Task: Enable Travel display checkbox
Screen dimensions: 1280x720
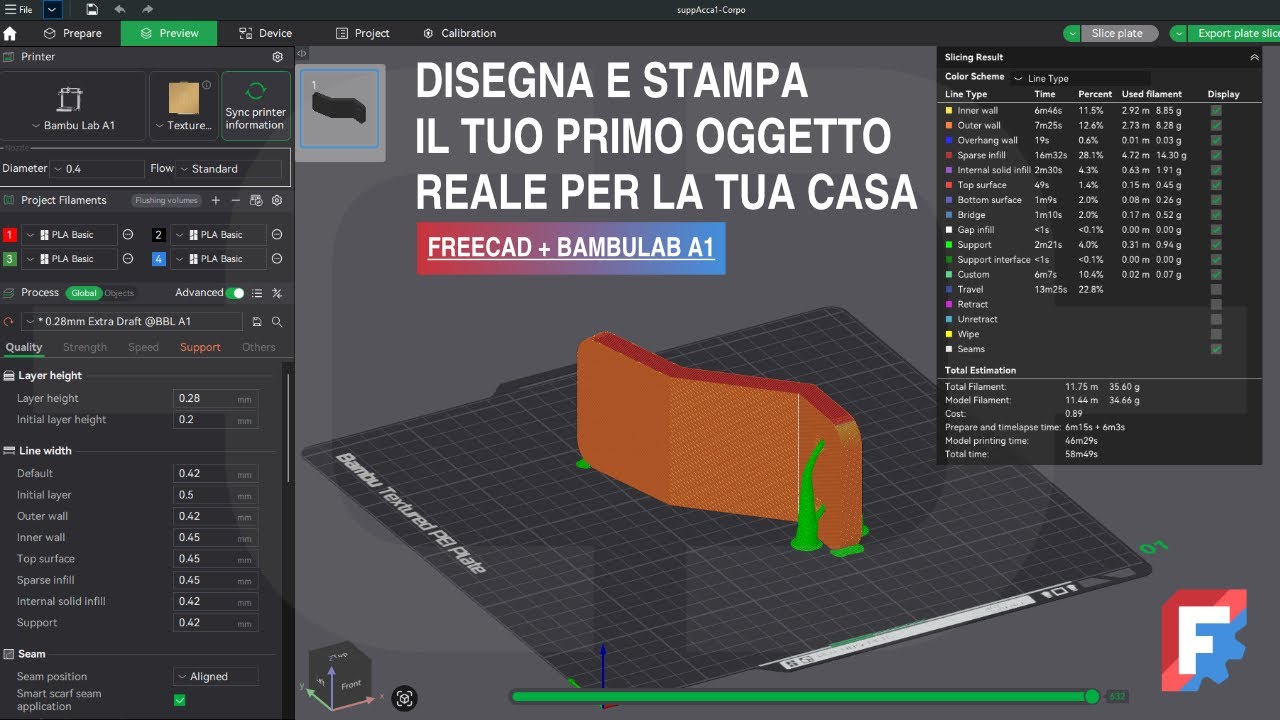Action: click(1216, 290)
